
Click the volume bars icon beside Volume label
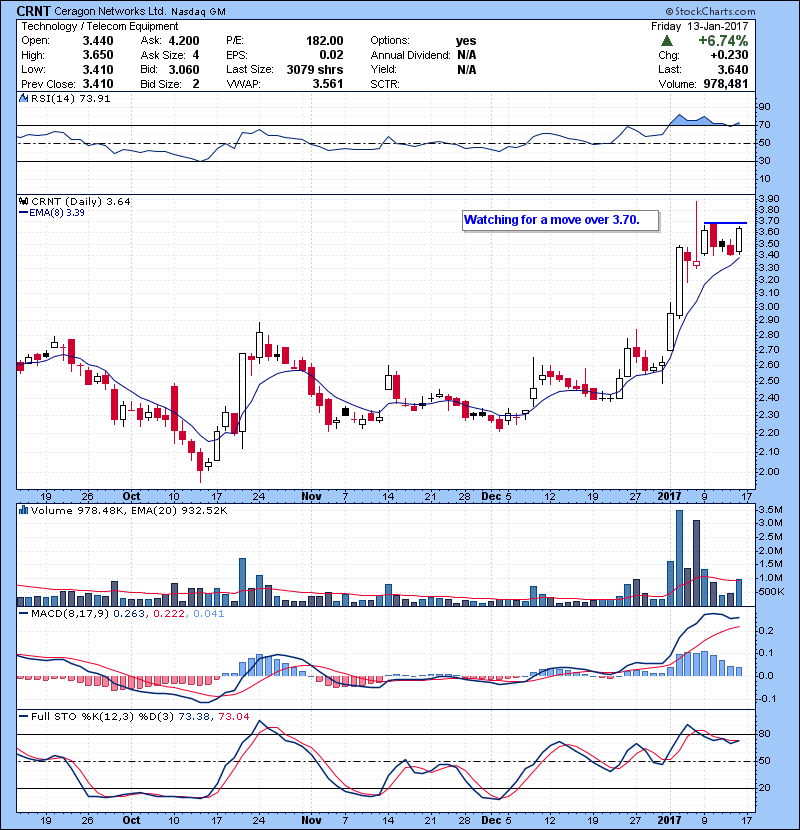point(23,510)
